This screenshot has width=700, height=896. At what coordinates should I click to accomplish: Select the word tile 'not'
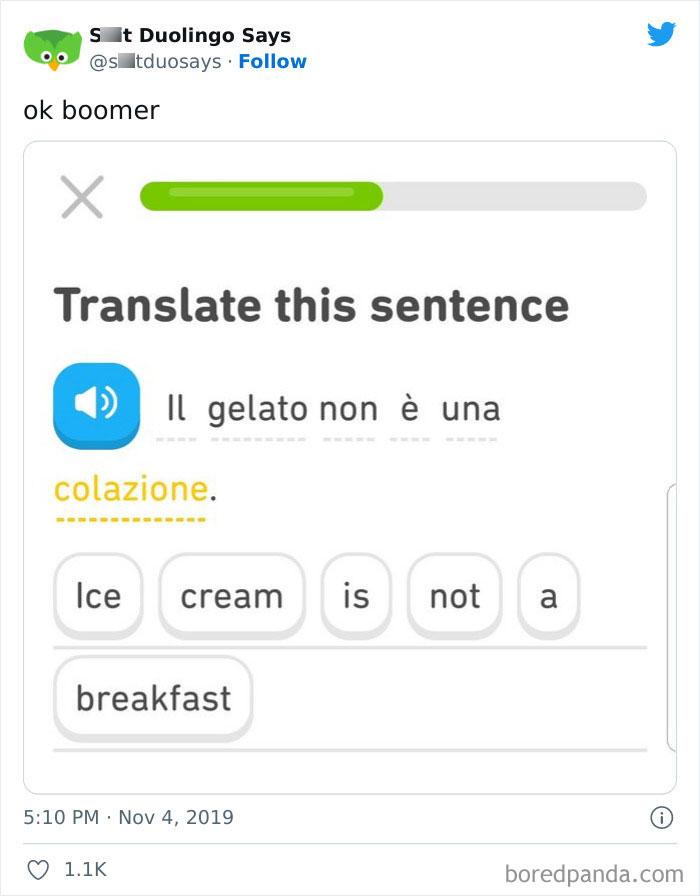[454, 596]
